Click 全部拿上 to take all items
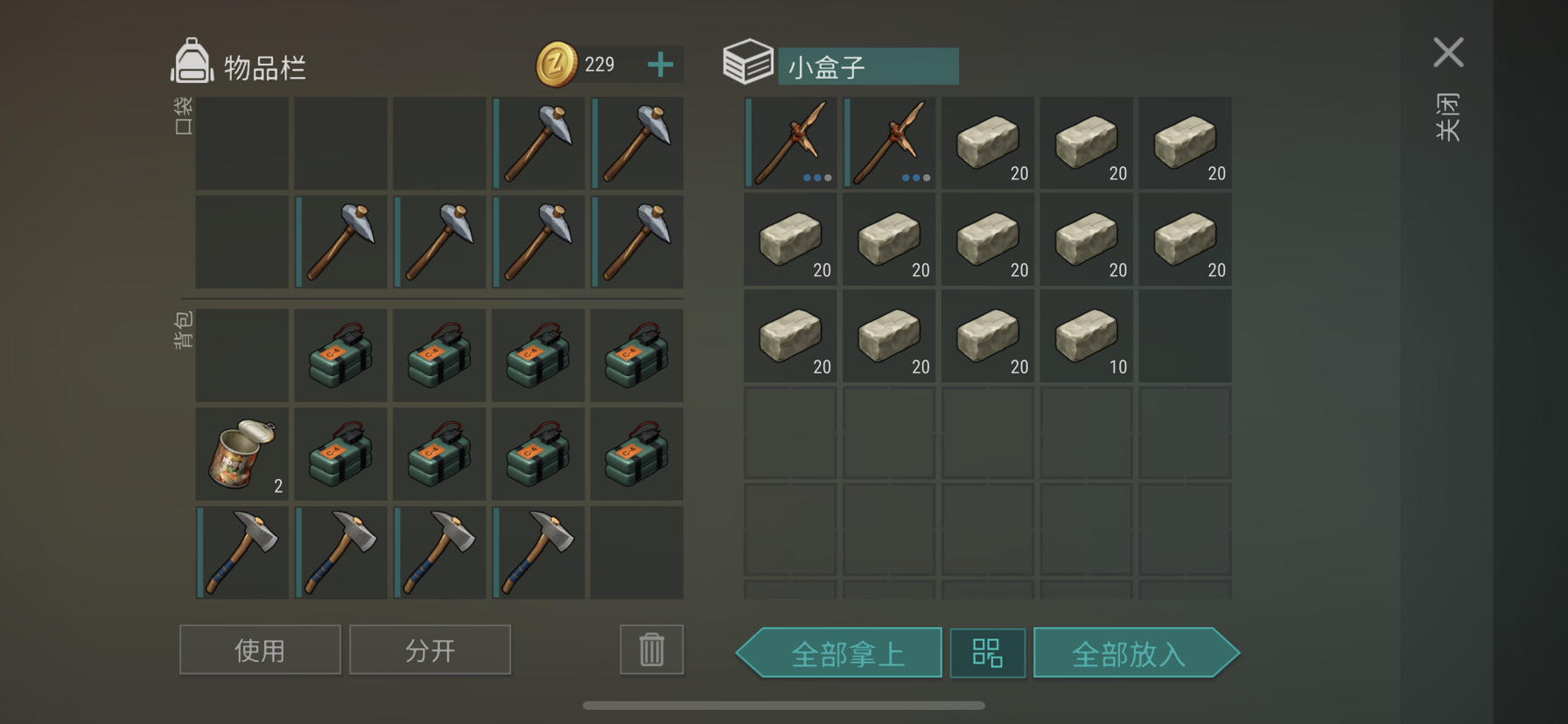 (839, 653)
